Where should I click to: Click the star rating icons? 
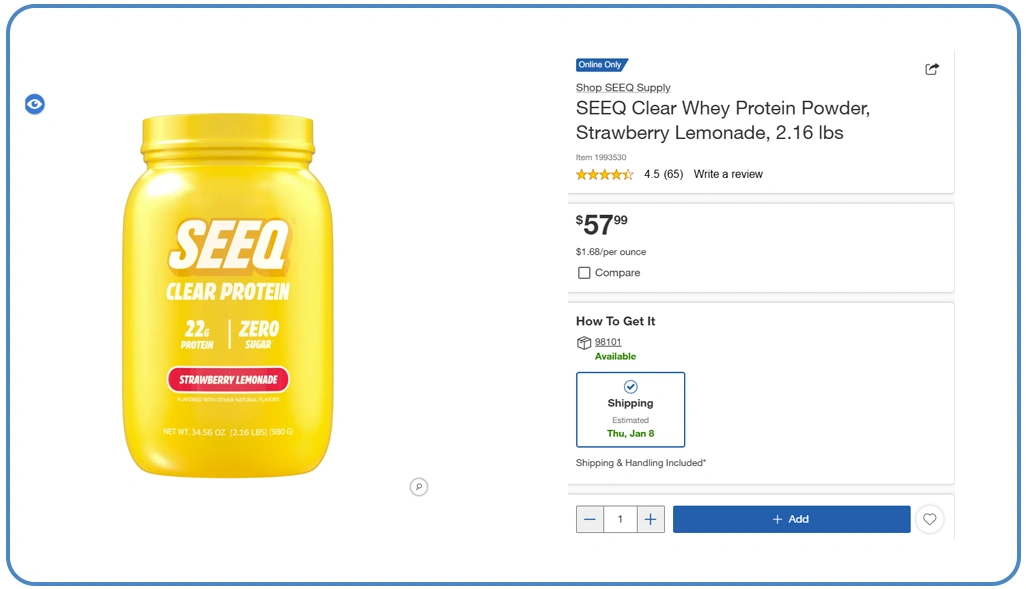point(604,174)
